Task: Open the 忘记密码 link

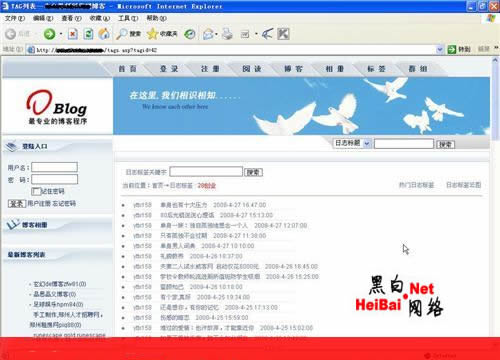Action: click(x=64, y=203)
